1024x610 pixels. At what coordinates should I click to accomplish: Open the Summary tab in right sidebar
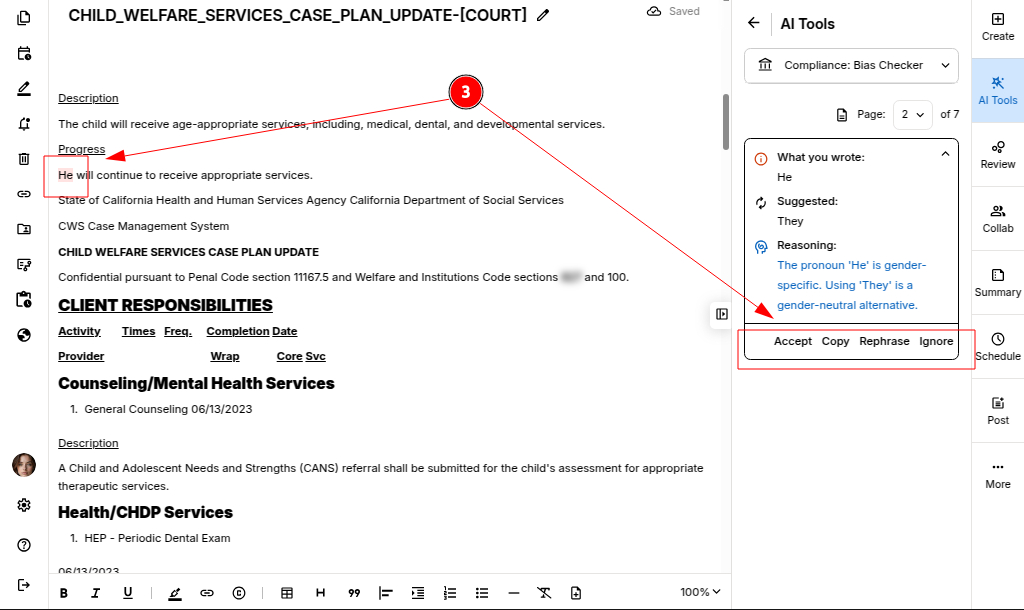997,282
